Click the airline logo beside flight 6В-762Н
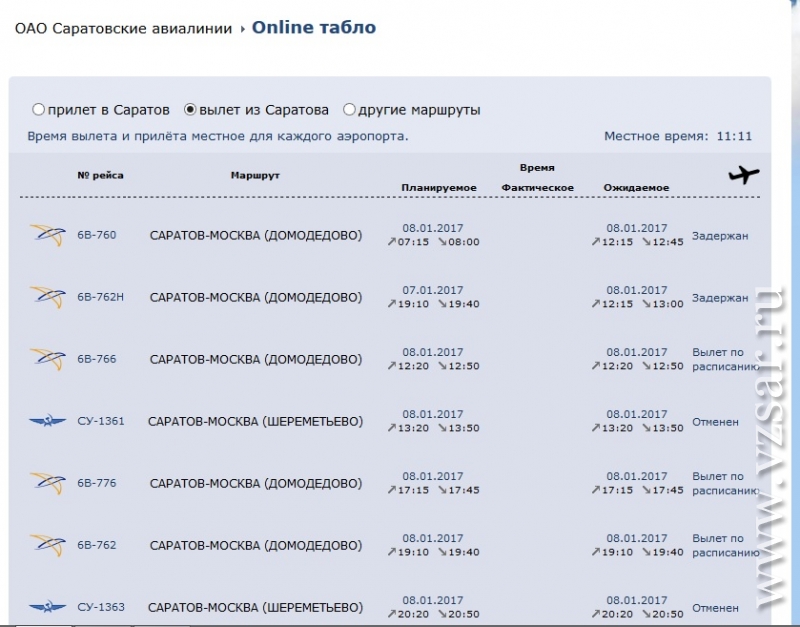 (47, 297)
